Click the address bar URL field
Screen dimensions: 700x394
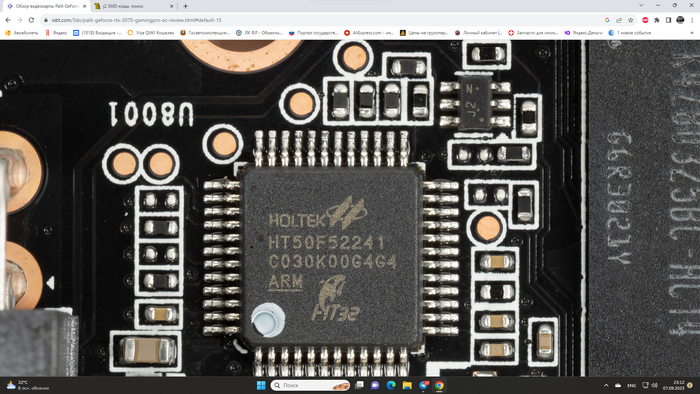(321, 20)
